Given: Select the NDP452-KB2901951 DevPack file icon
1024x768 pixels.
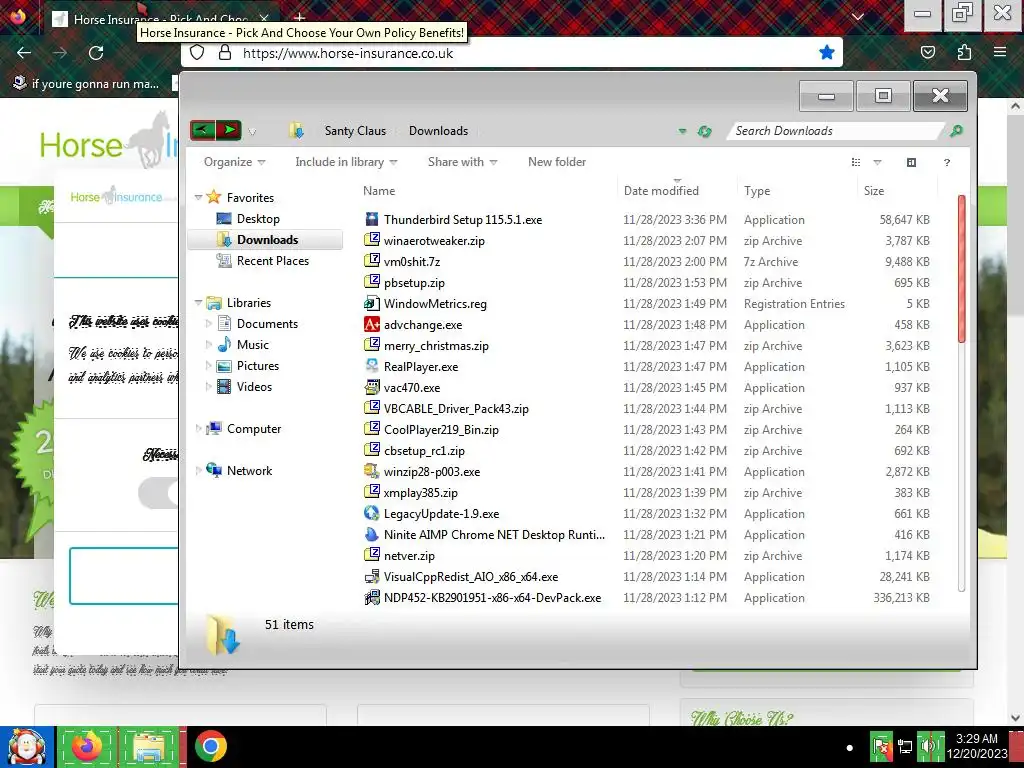Looking at the screenshot, I should tap(372, 598).
